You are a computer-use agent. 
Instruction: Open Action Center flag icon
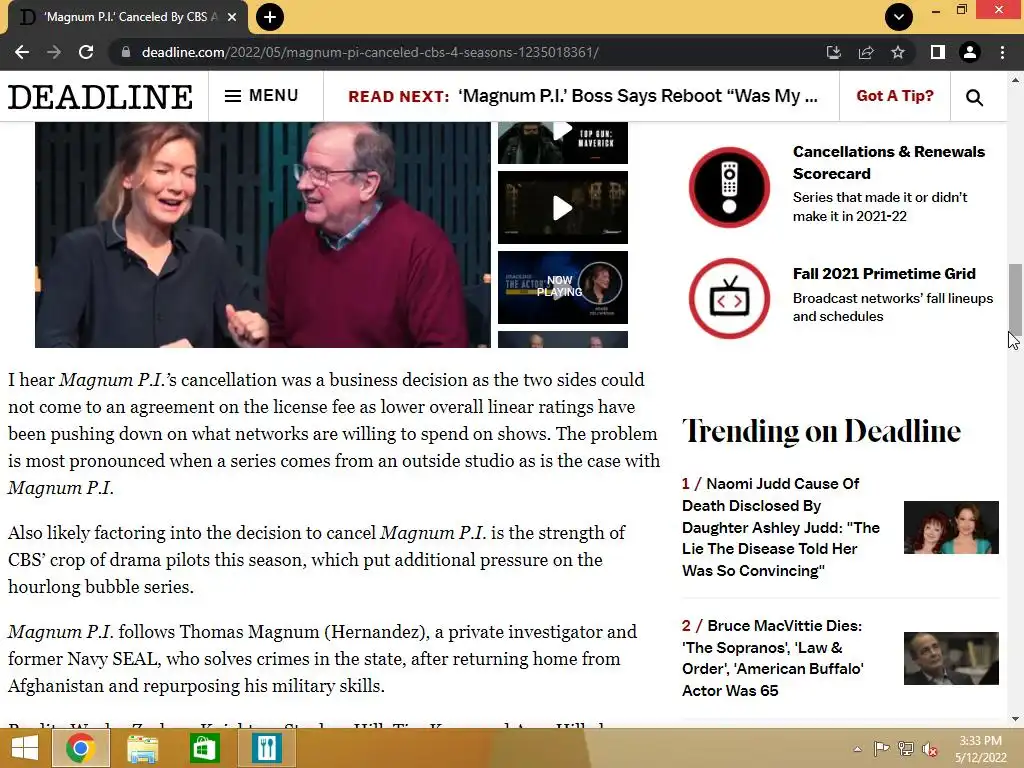(x=881, y=749)
